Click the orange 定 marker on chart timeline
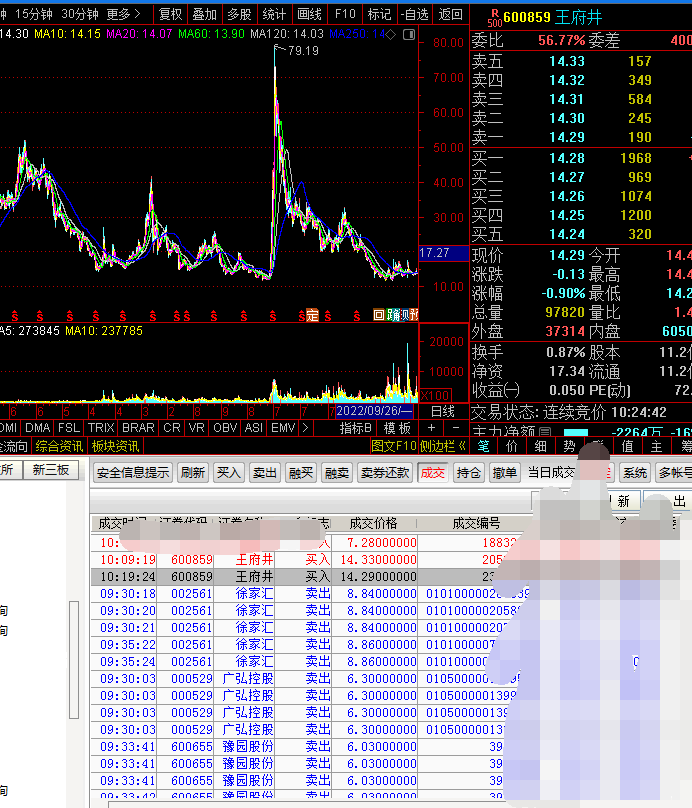The image size is (692, 808). [x=313, y=315]
